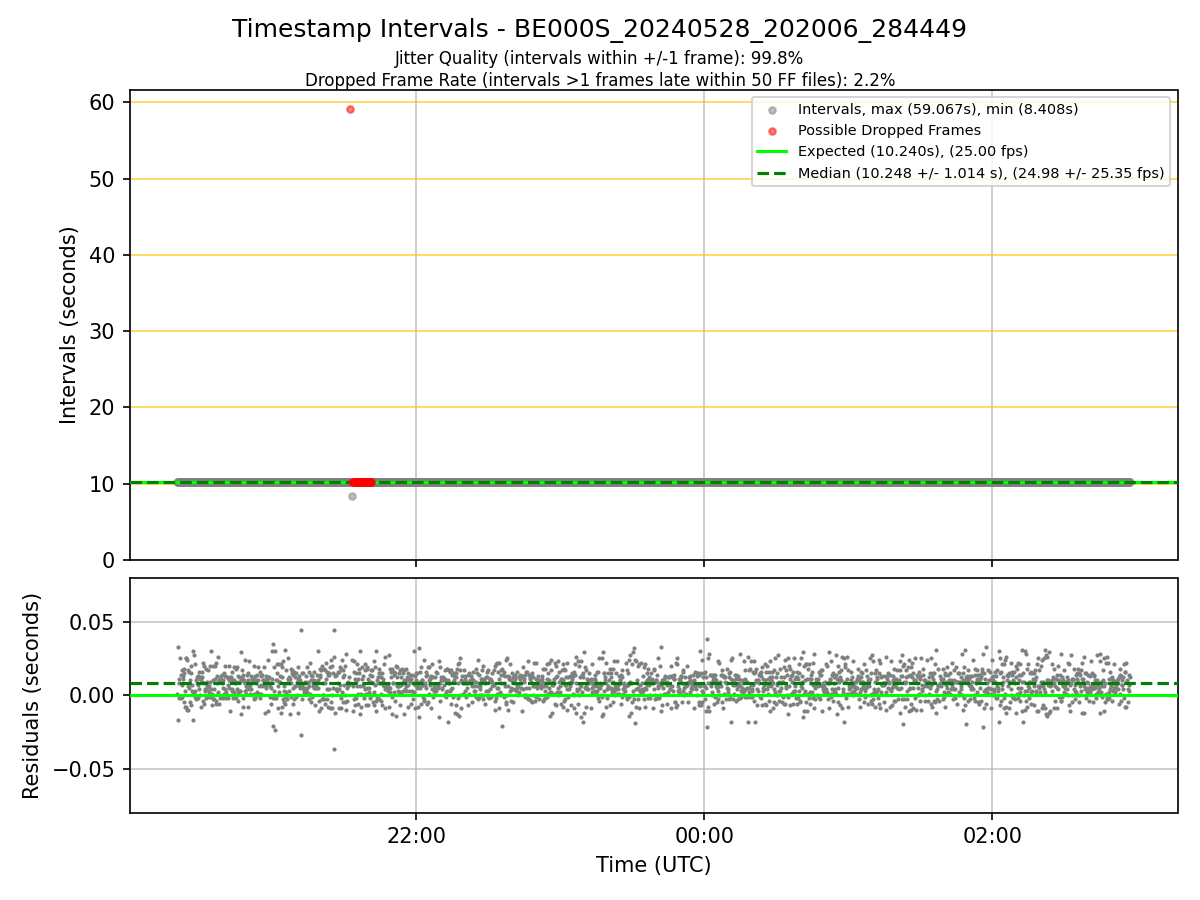This screenshot has height=900, width=1200.
Task: Click the 'Residuals (seconds)' y-axis label
Action: click(32, 696)
